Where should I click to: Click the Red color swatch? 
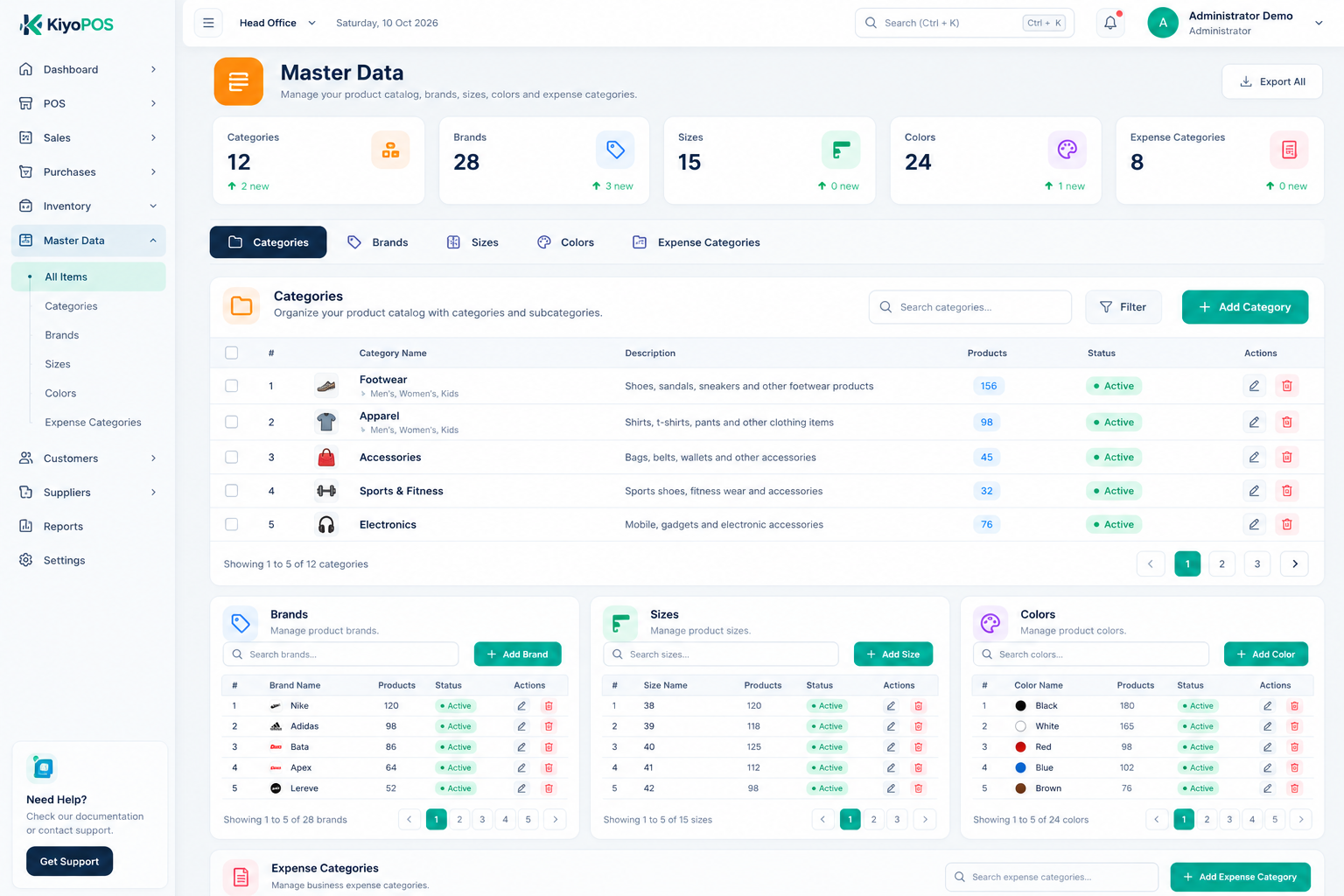point(1020,747)
